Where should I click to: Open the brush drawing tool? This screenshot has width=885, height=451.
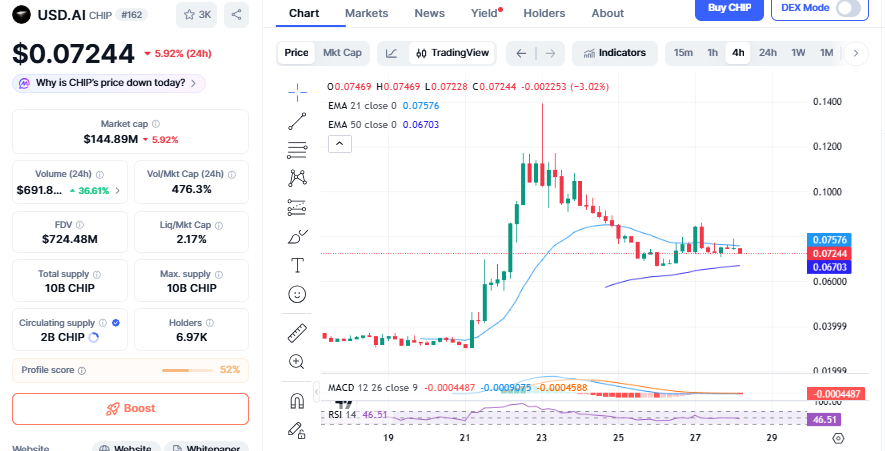297,237
